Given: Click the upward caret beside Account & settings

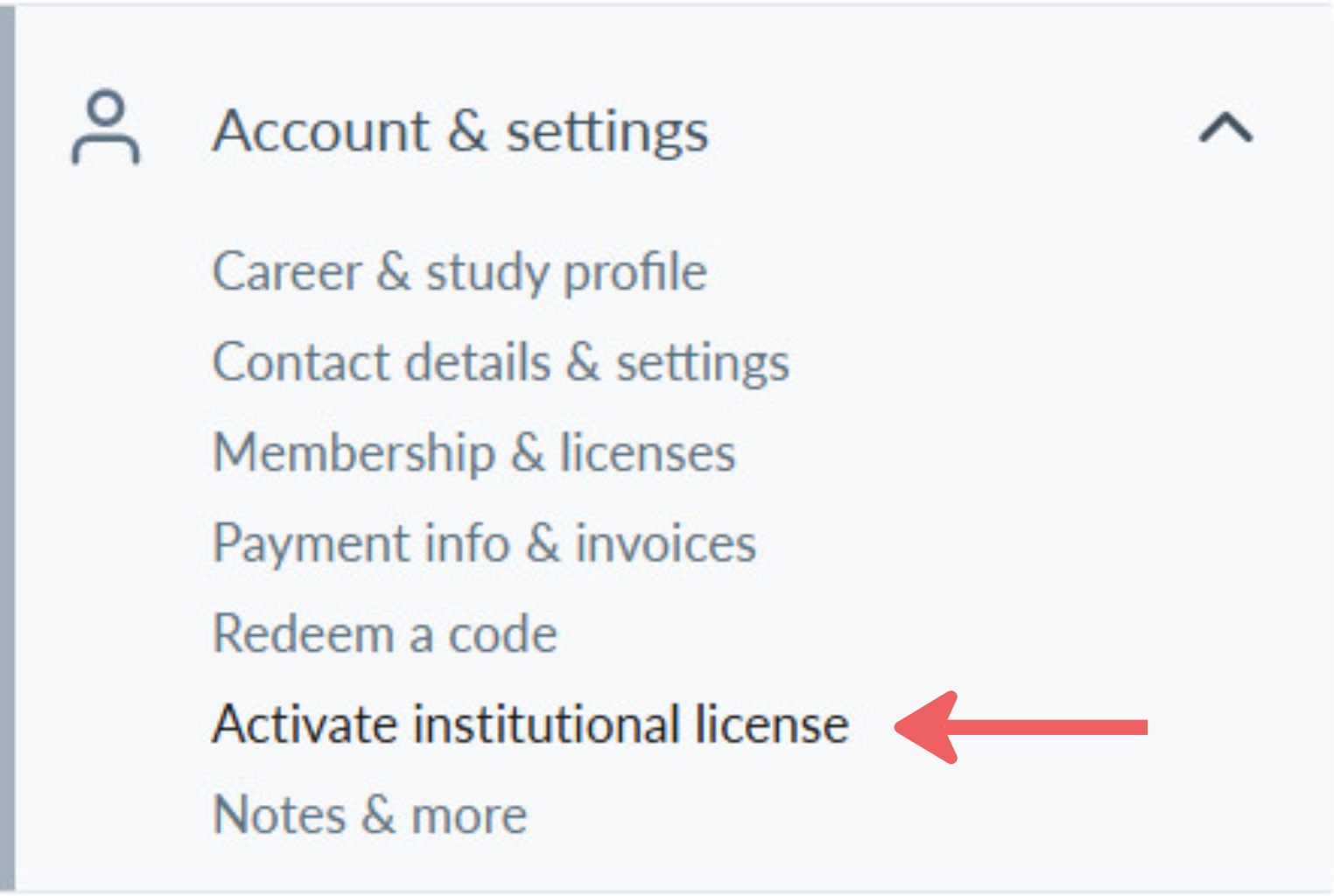Looking at the screenshot, I should pyautogui.click(x=1226, y=128).
